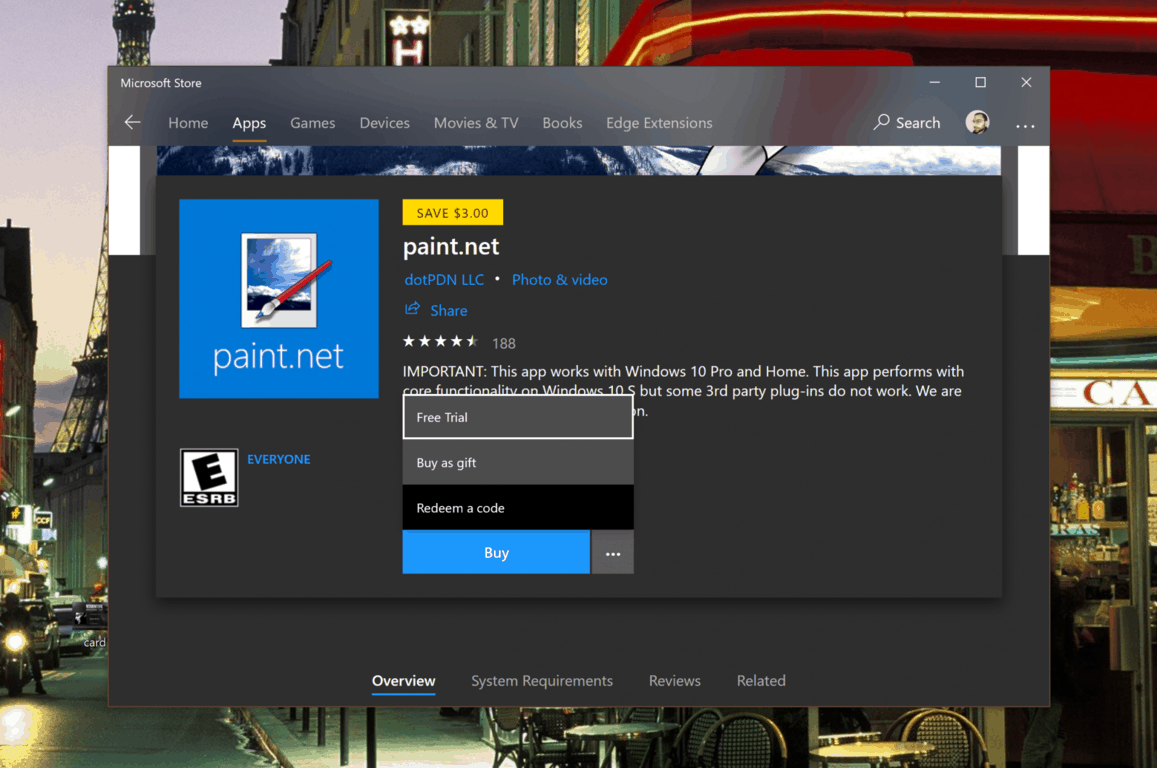Viewport: 1157px width, 768px height.
Task: Choose Free Trial from the menu
Action: coord(518,417)
